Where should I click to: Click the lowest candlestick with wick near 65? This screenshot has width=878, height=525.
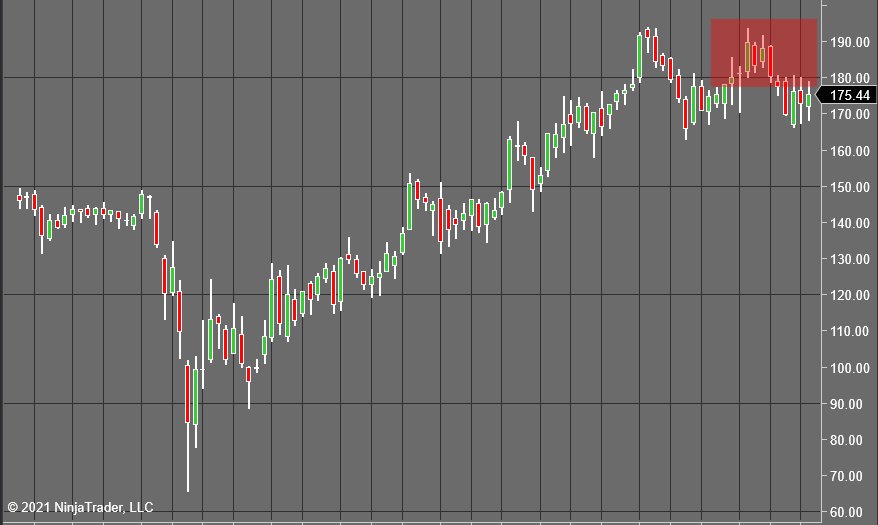[x=188, y=428]
